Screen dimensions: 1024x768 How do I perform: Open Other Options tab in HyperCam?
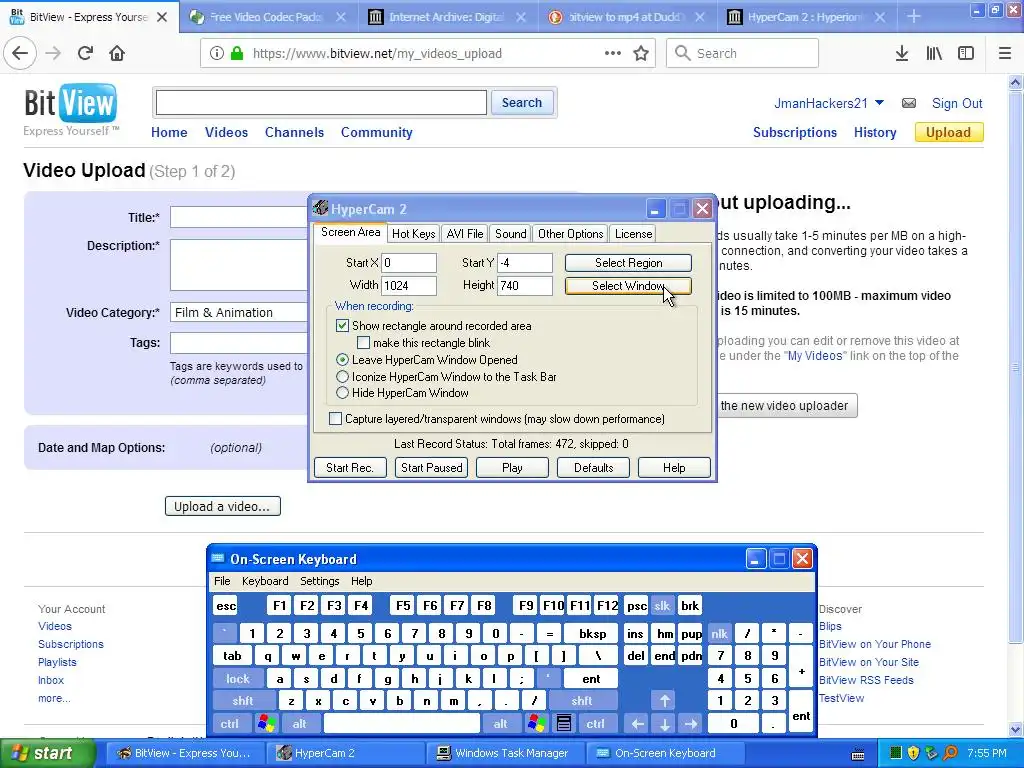pos(571,234)
